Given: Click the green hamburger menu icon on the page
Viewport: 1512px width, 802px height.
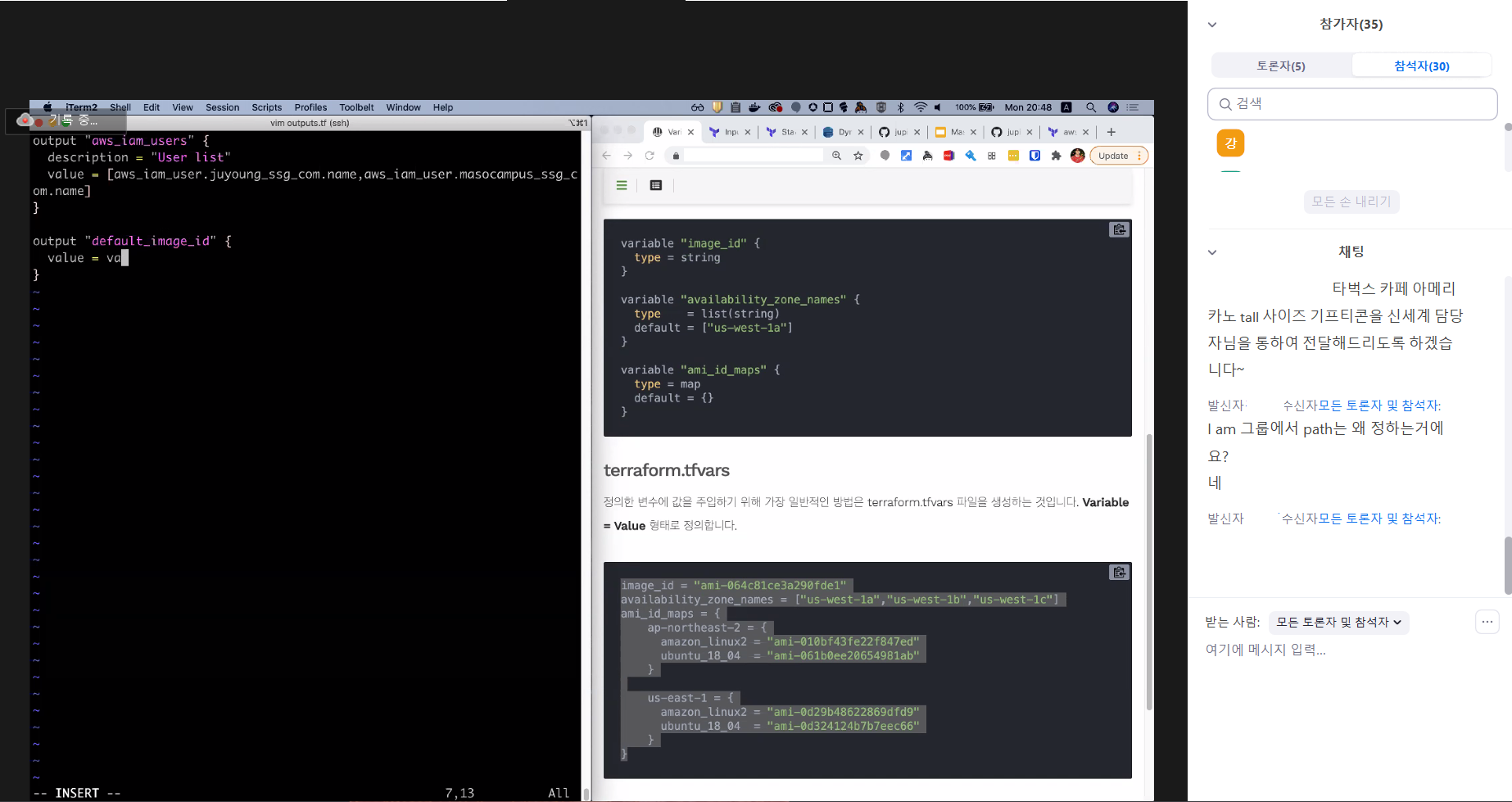Looking at the screenshot, I should click(622, 185).
